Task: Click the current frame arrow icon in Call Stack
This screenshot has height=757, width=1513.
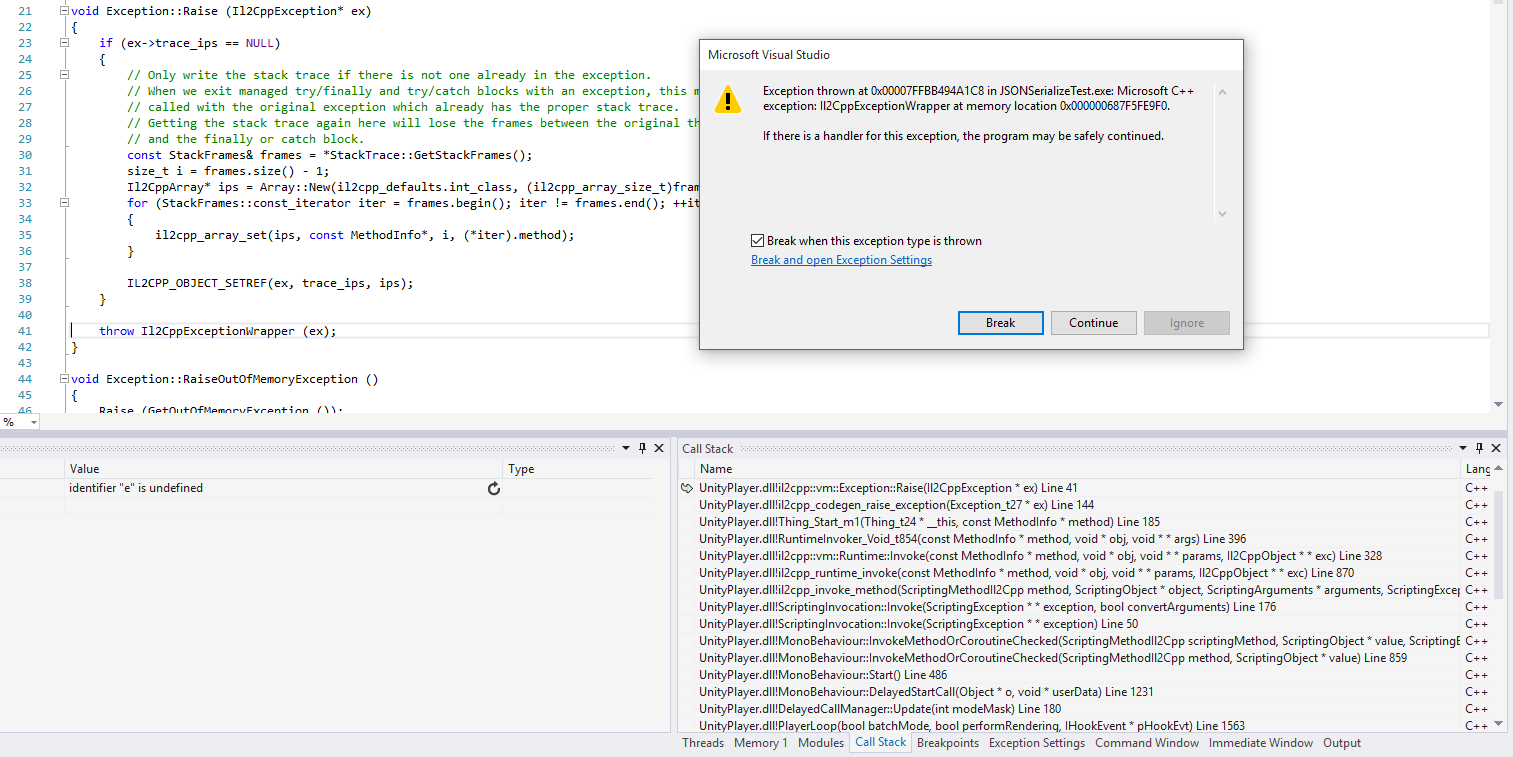Action: [x=686, y=488]
